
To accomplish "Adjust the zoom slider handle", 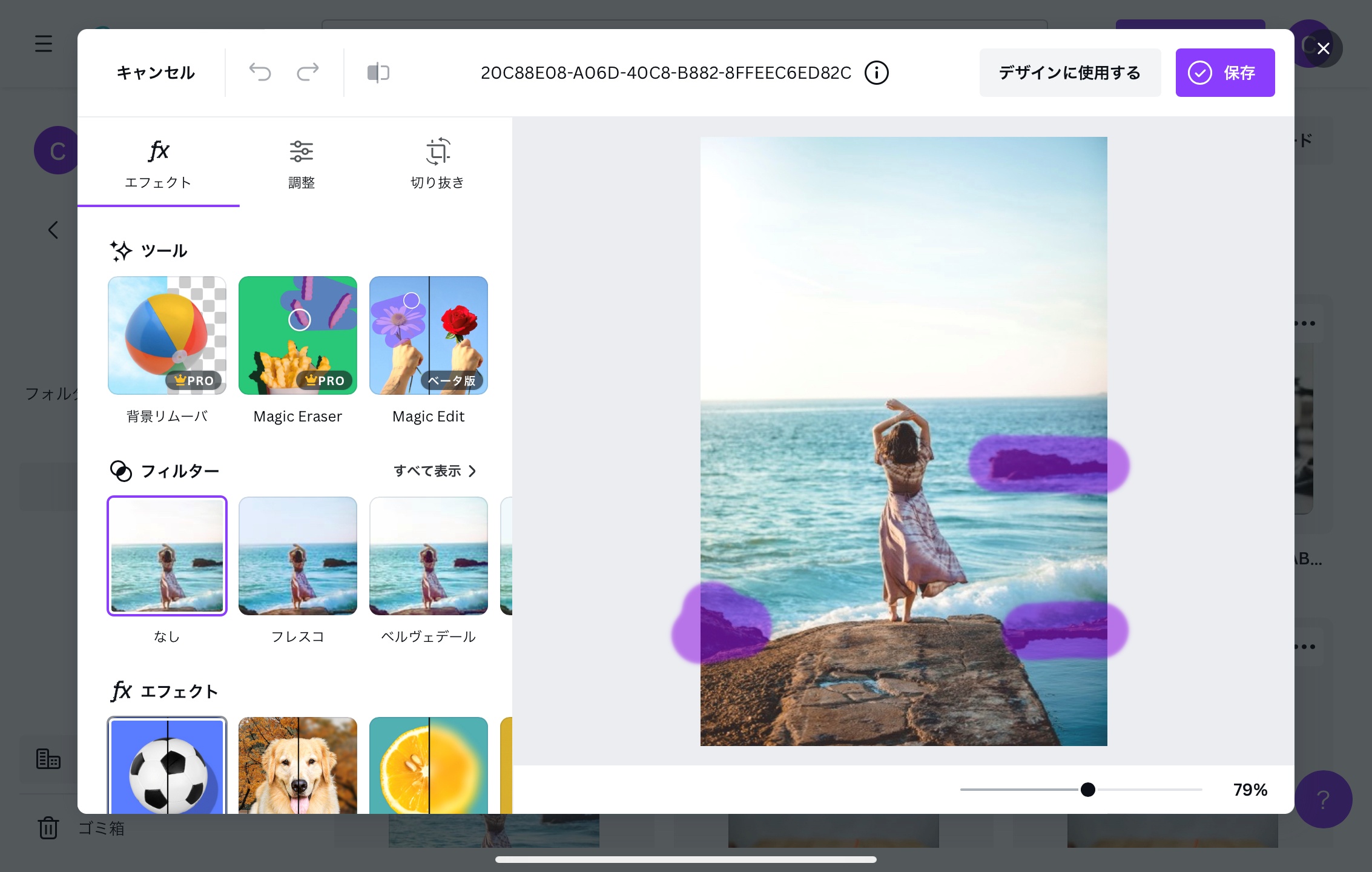I will pos(1088,790).
